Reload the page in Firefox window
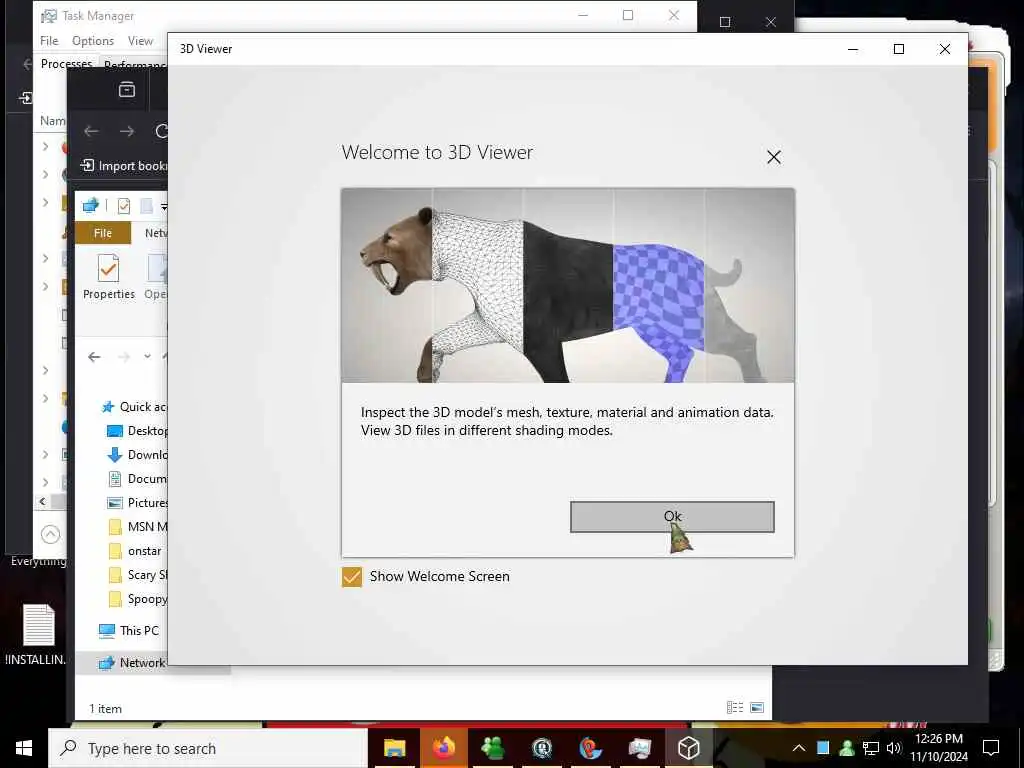 [161, 131]
